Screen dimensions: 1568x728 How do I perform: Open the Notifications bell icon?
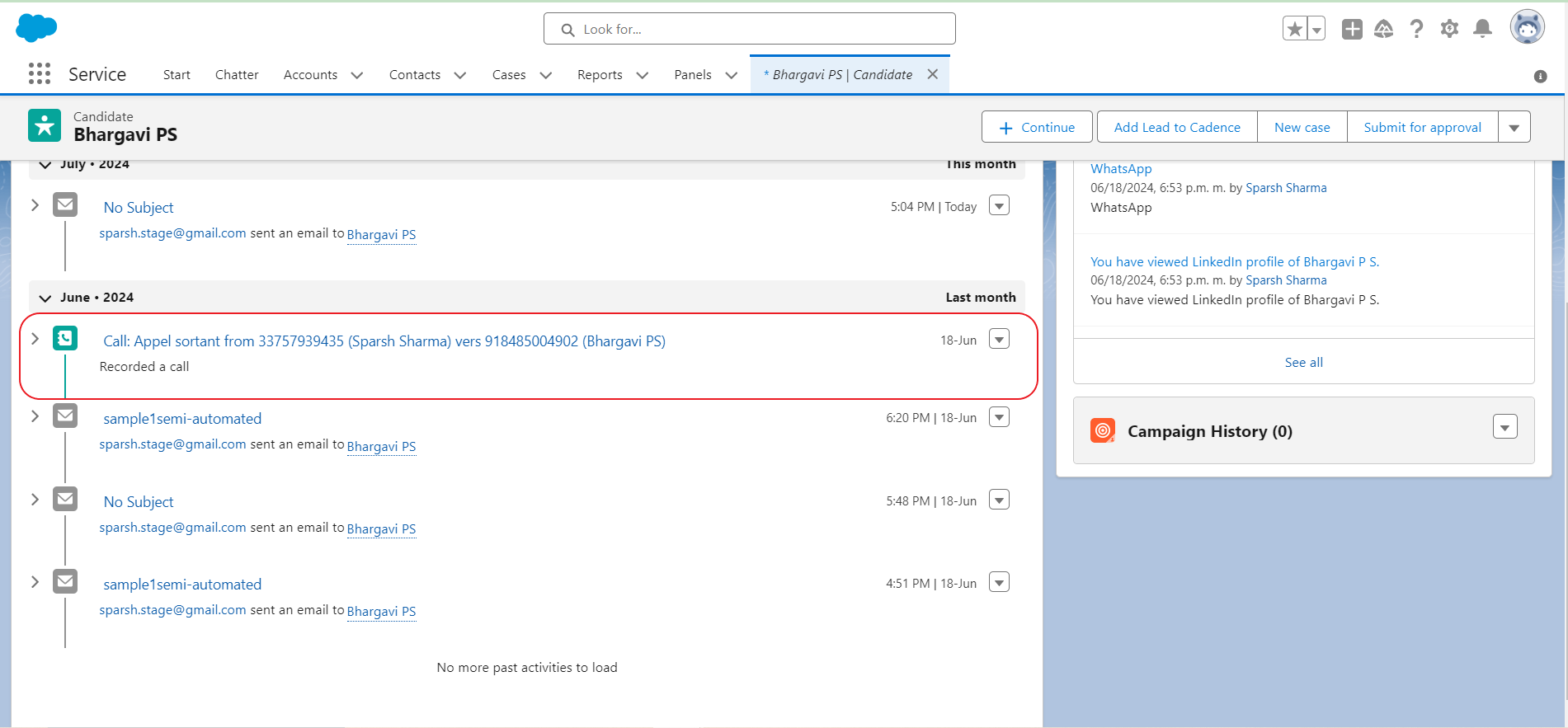1482,29
